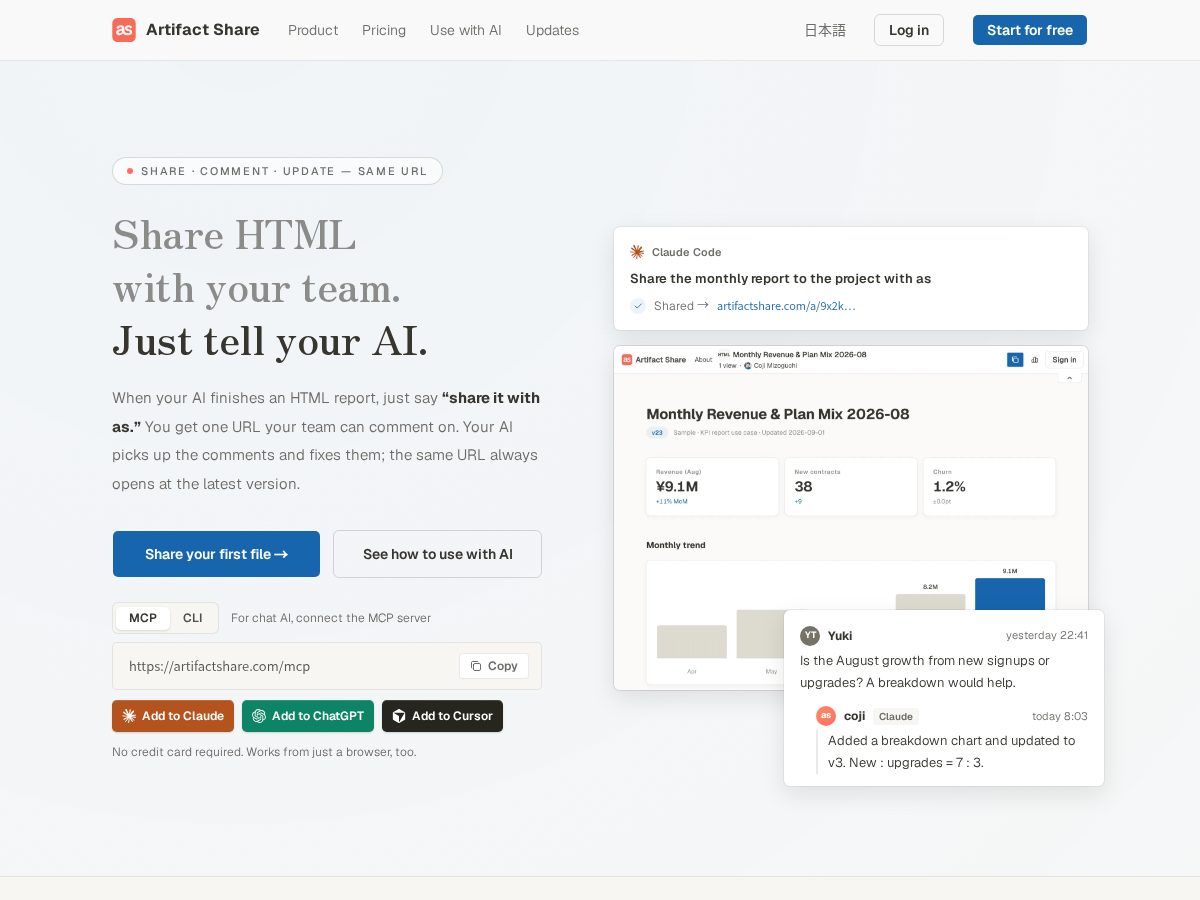Open the Product menu item
1200x900 pixels.
pos(313,30)
